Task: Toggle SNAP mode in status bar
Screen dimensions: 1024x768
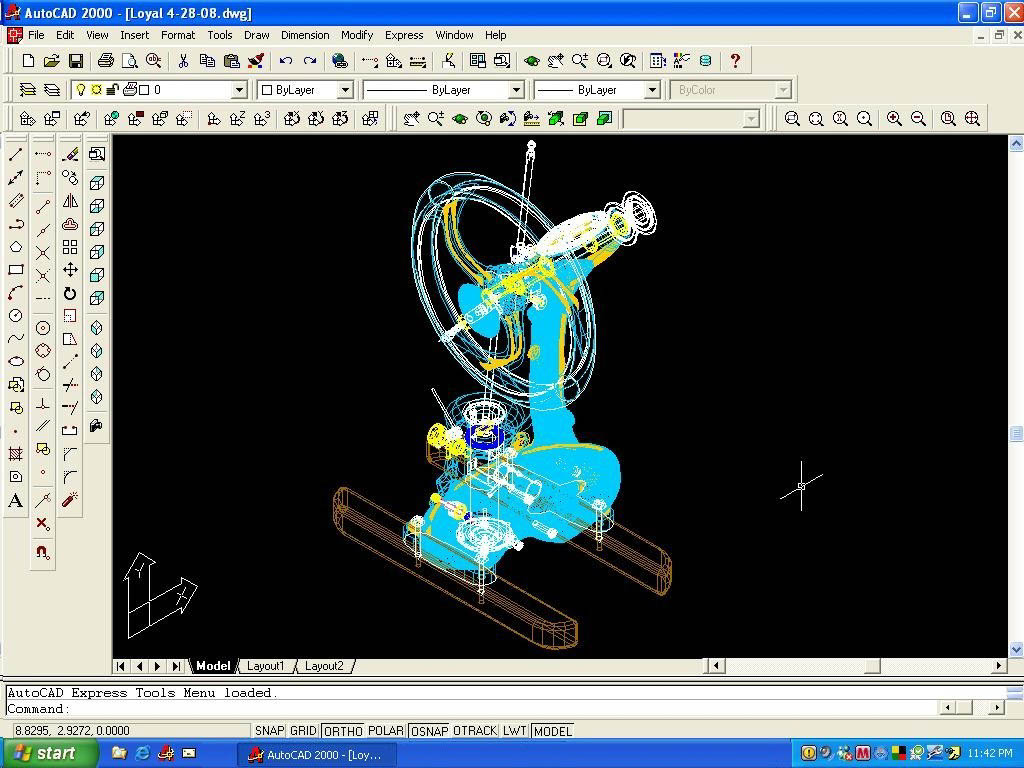Action: click(269, 731)
